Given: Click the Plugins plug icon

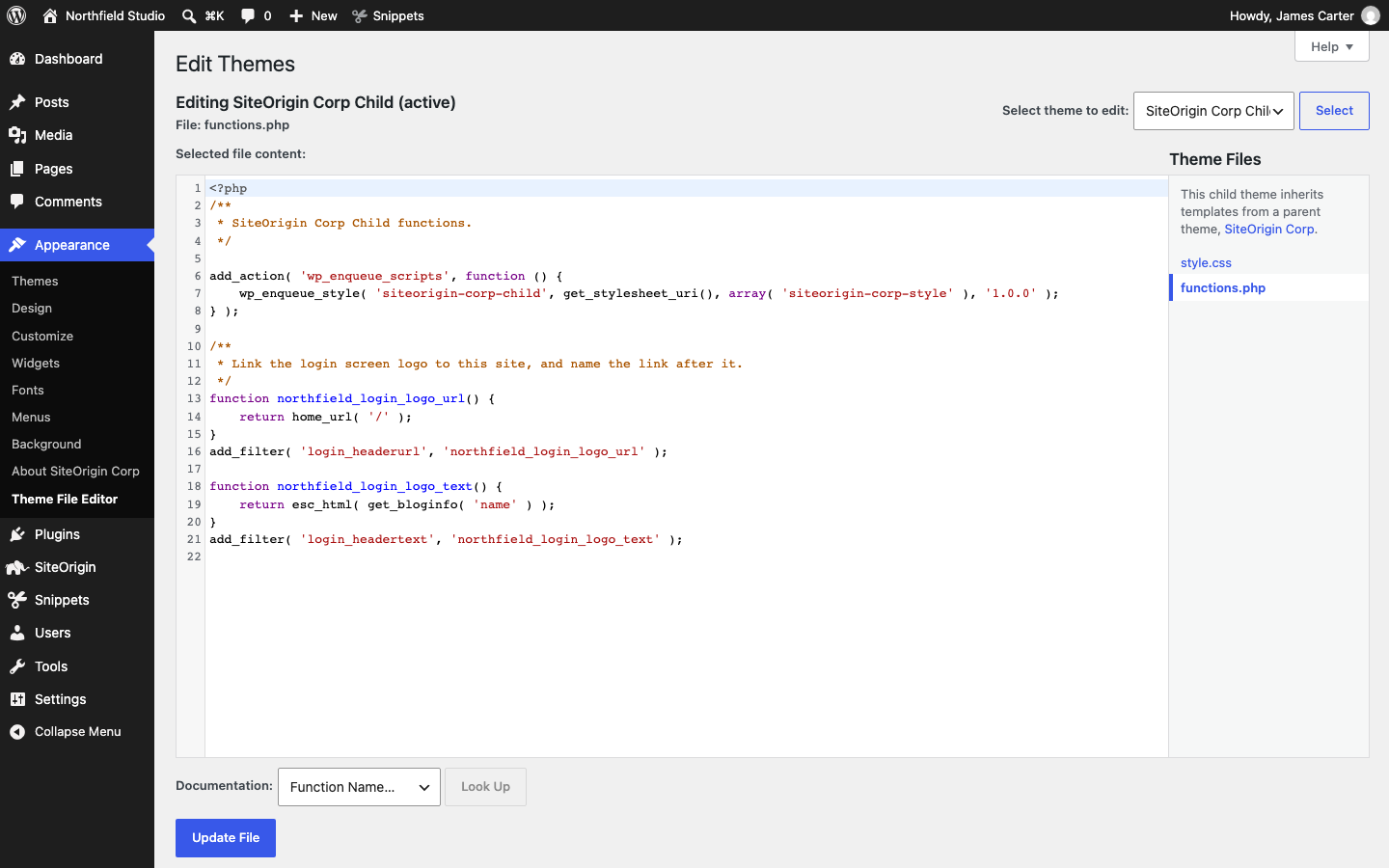Looking at the screenshot, I should coord(17,534).
